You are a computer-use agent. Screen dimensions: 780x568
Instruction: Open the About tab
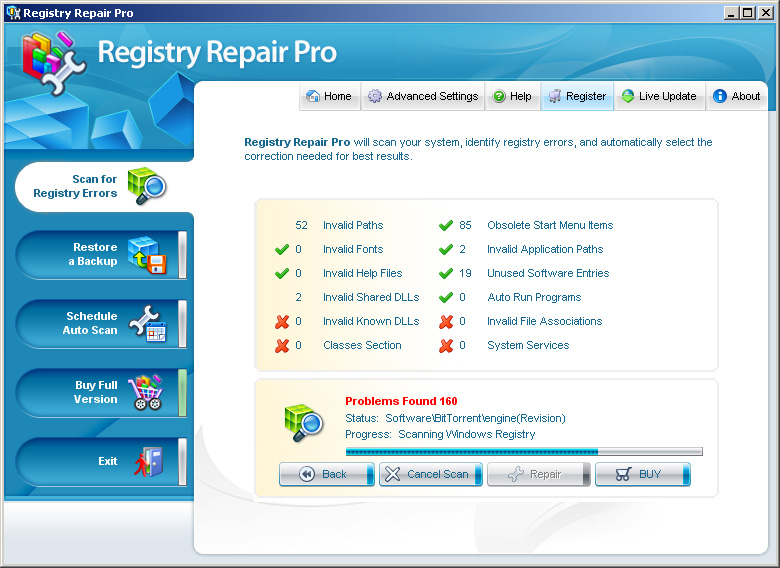(x=737, y=96)
